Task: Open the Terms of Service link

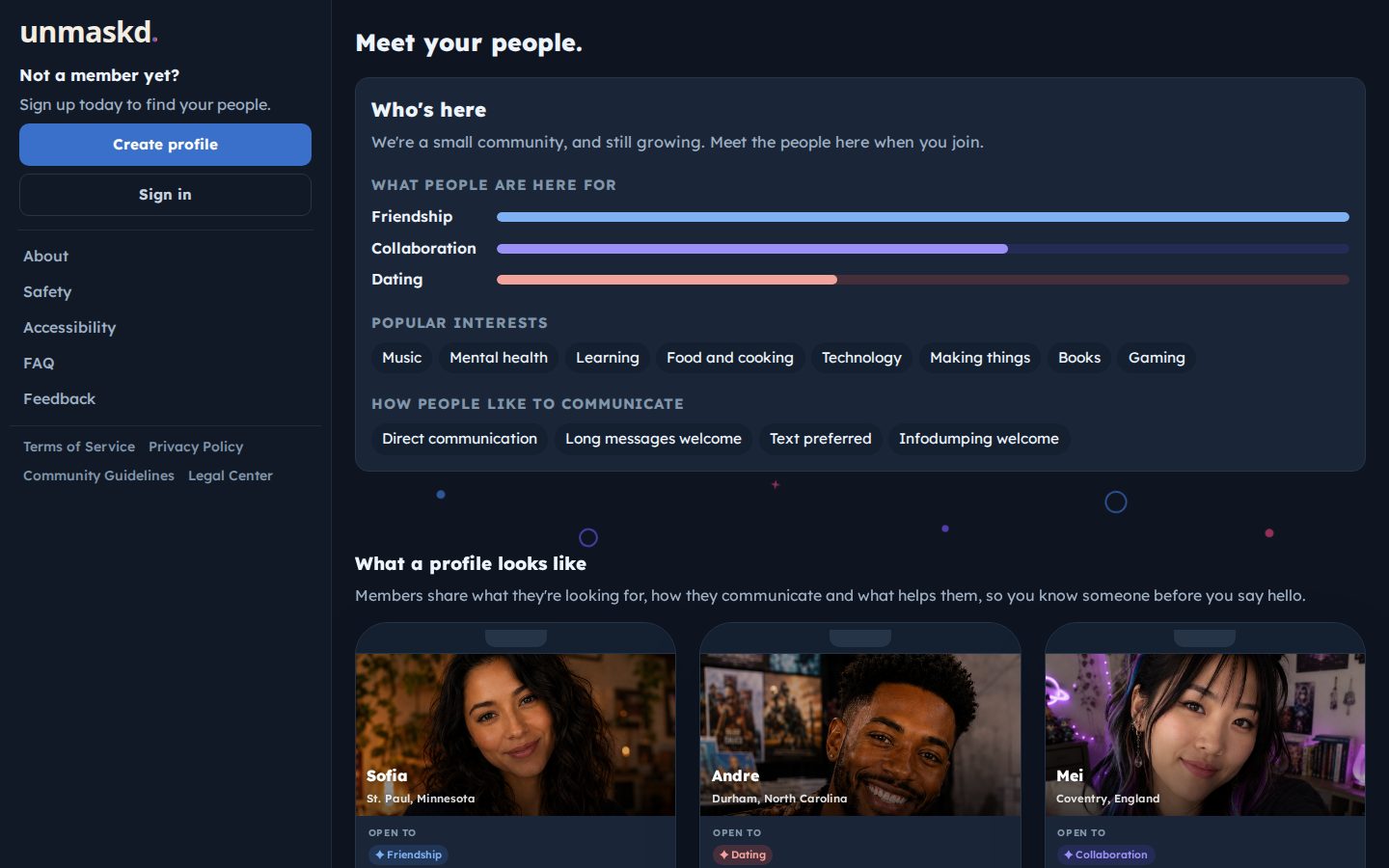Action: [79, 447]
